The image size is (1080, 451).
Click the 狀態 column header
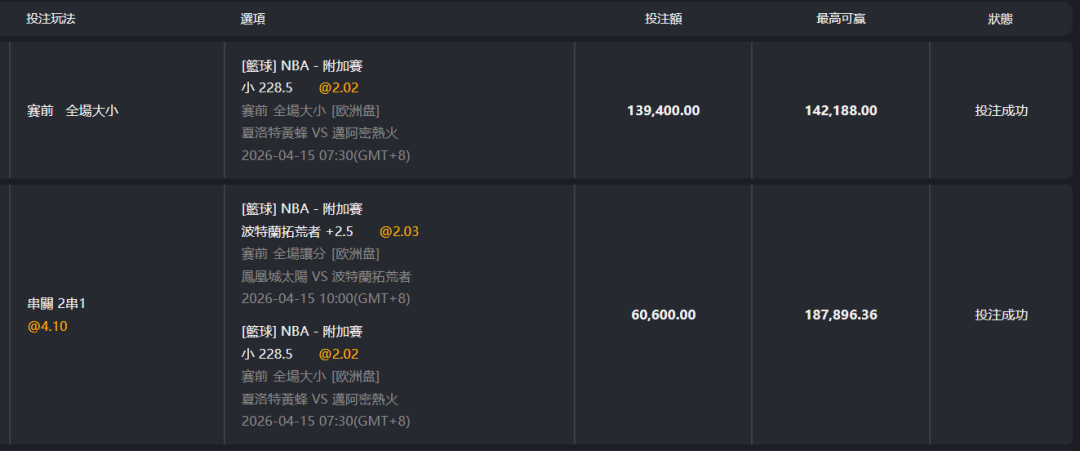pyautogui.click(x=1000, y=19)
